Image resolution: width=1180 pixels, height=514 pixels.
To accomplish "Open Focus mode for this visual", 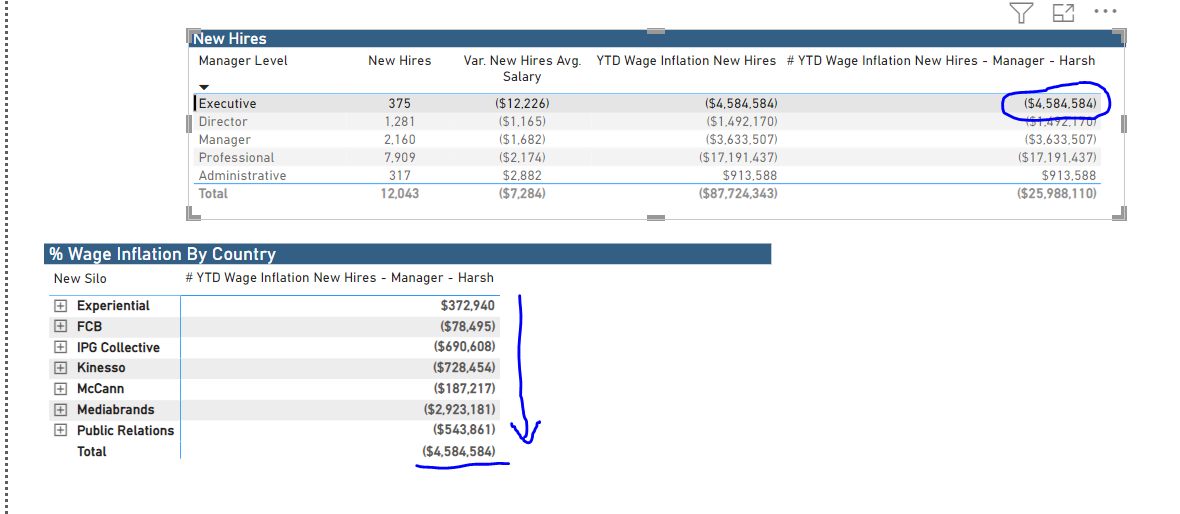I will click(x=1063, y=13).
